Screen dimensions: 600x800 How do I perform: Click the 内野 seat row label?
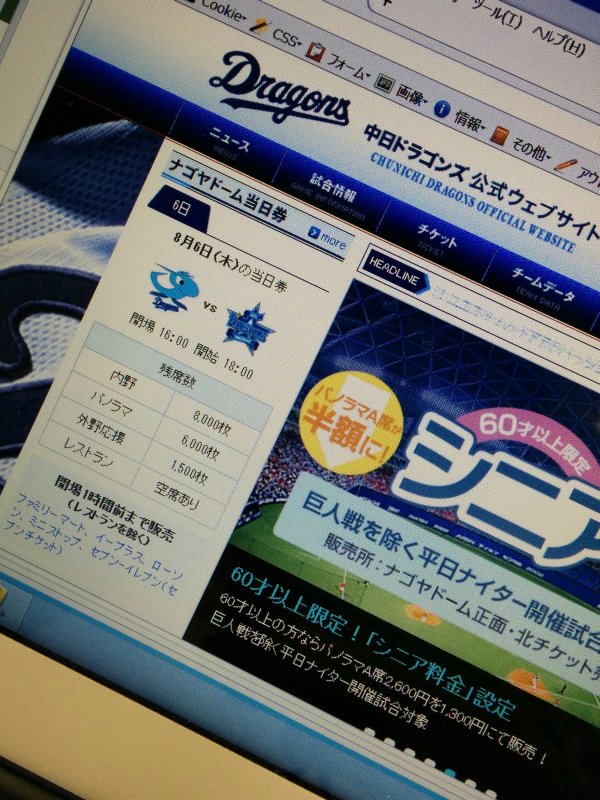point(123,380)
